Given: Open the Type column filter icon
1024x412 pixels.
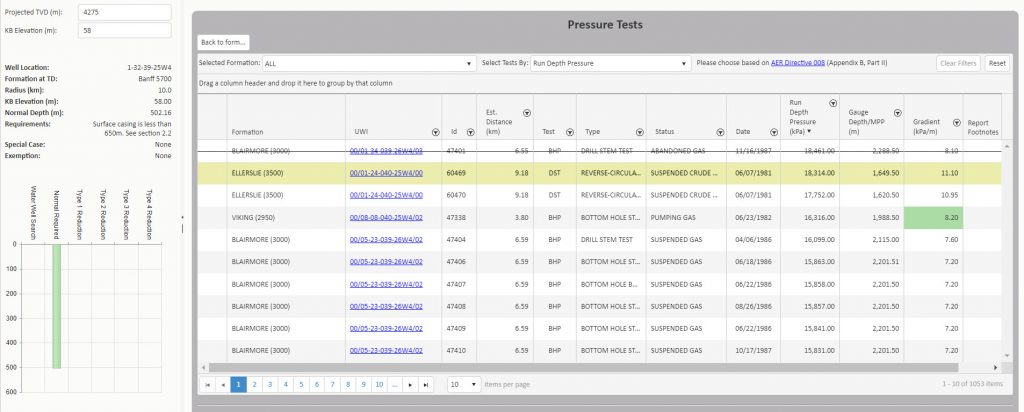Looking at the screenshot, I should pos(640,132).
